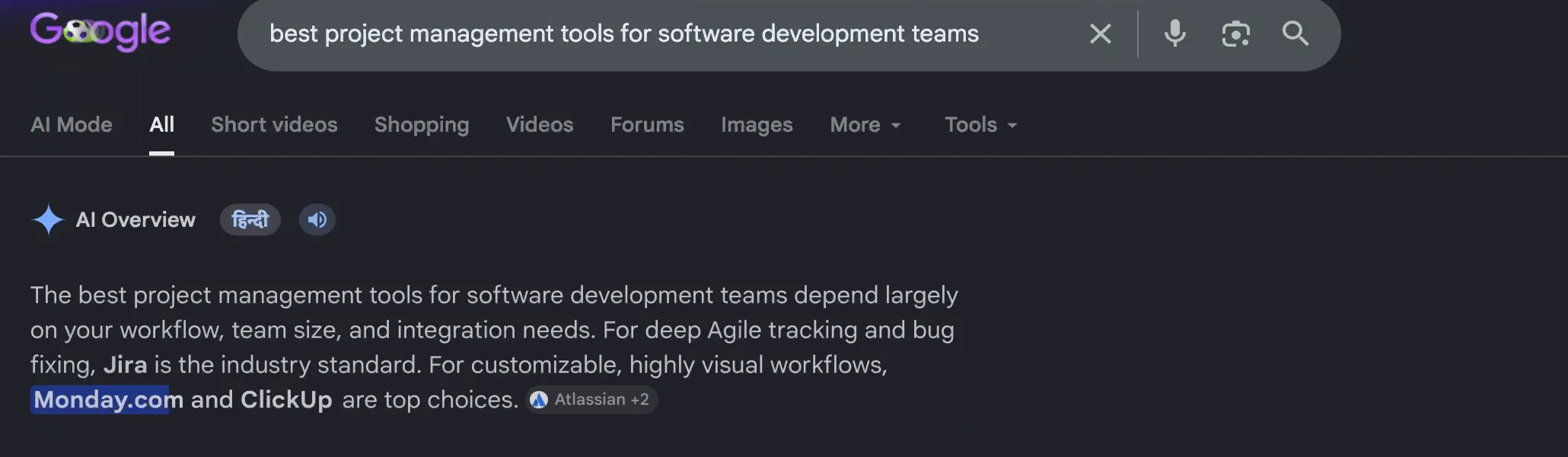This screenshot has width=1568, height=457.
Task: Open the Videos tab
Action: (540, 124)
